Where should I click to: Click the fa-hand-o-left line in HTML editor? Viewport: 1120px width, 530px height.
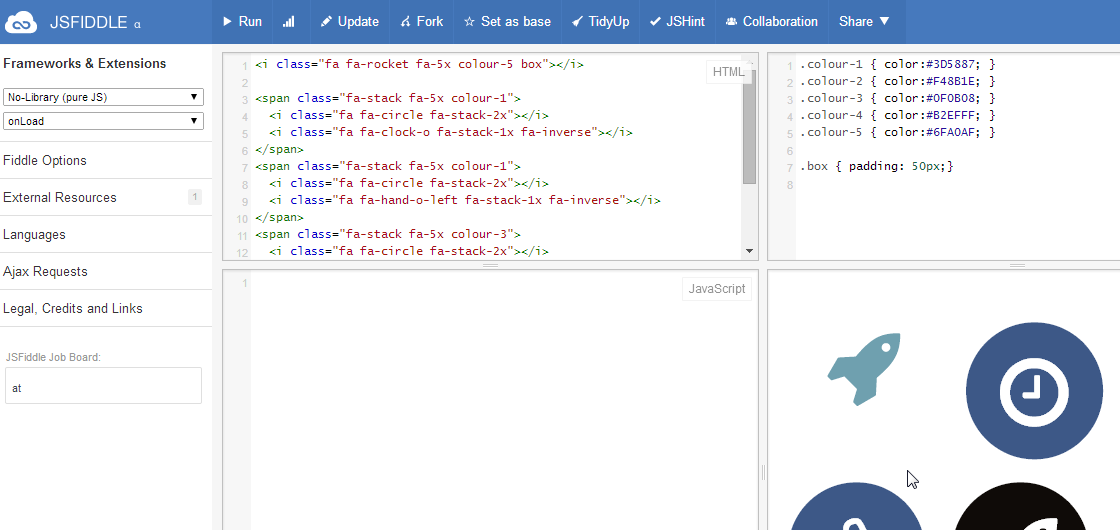tap(464, 201)
